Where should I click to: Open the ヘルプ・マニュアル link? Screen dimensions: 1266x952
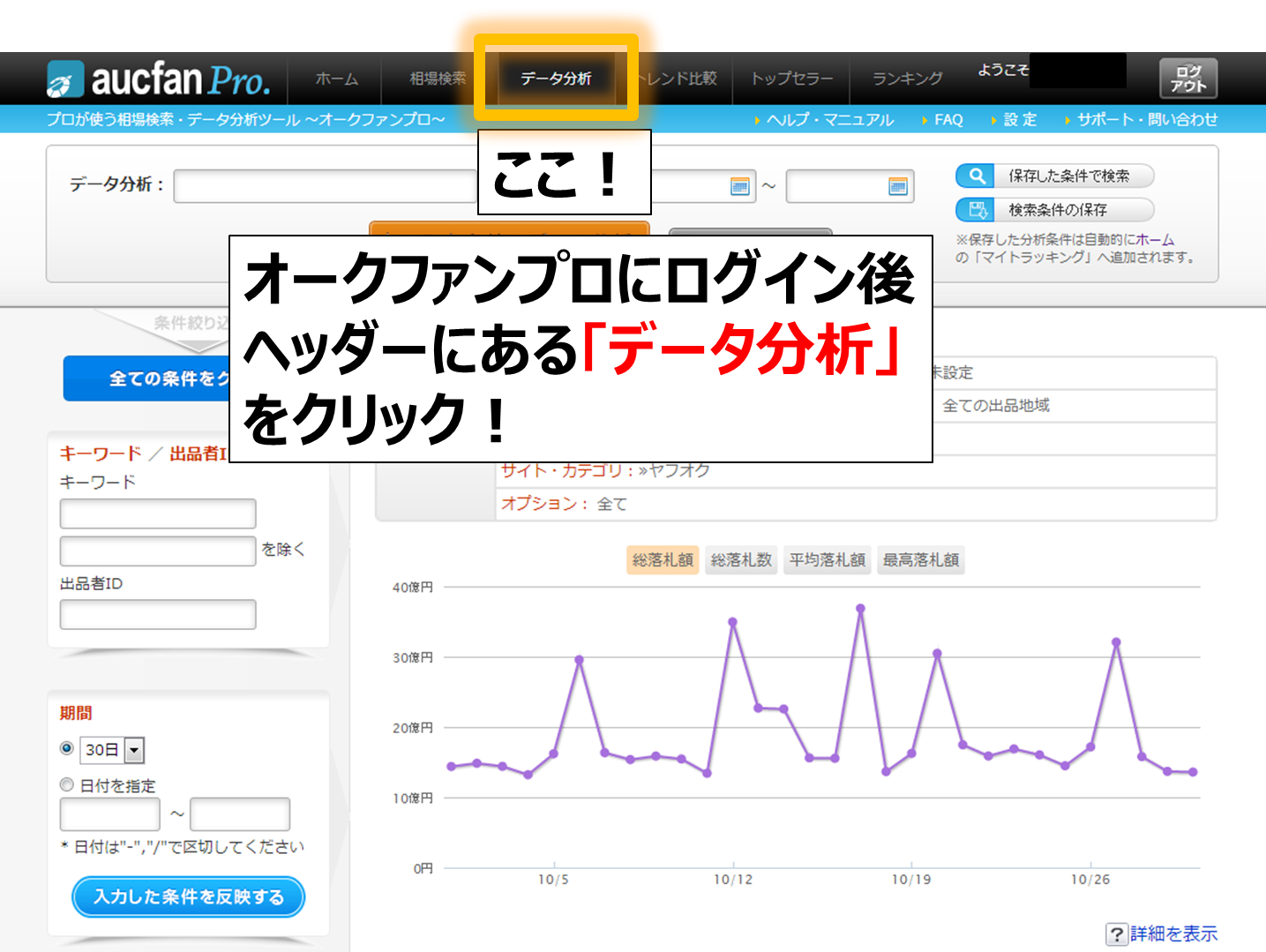click(x=829, y=120)
